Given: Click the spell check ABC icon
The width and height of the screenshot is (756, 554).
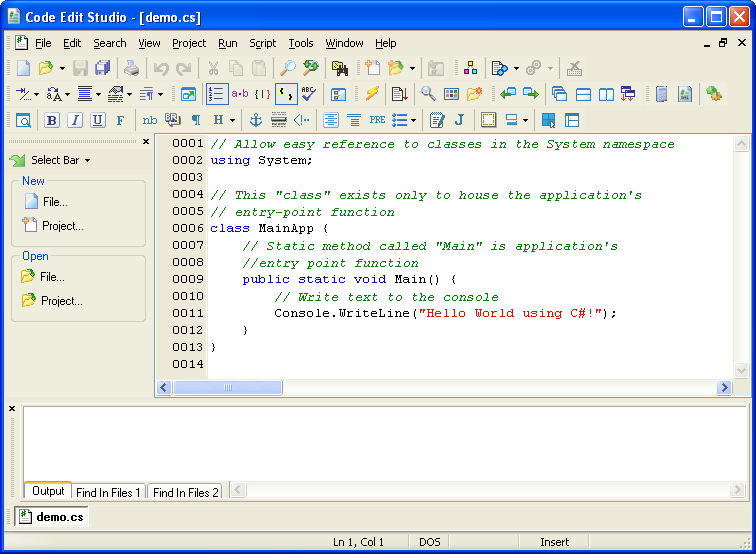Looking at the screenshot, I should tap(309, 94).
